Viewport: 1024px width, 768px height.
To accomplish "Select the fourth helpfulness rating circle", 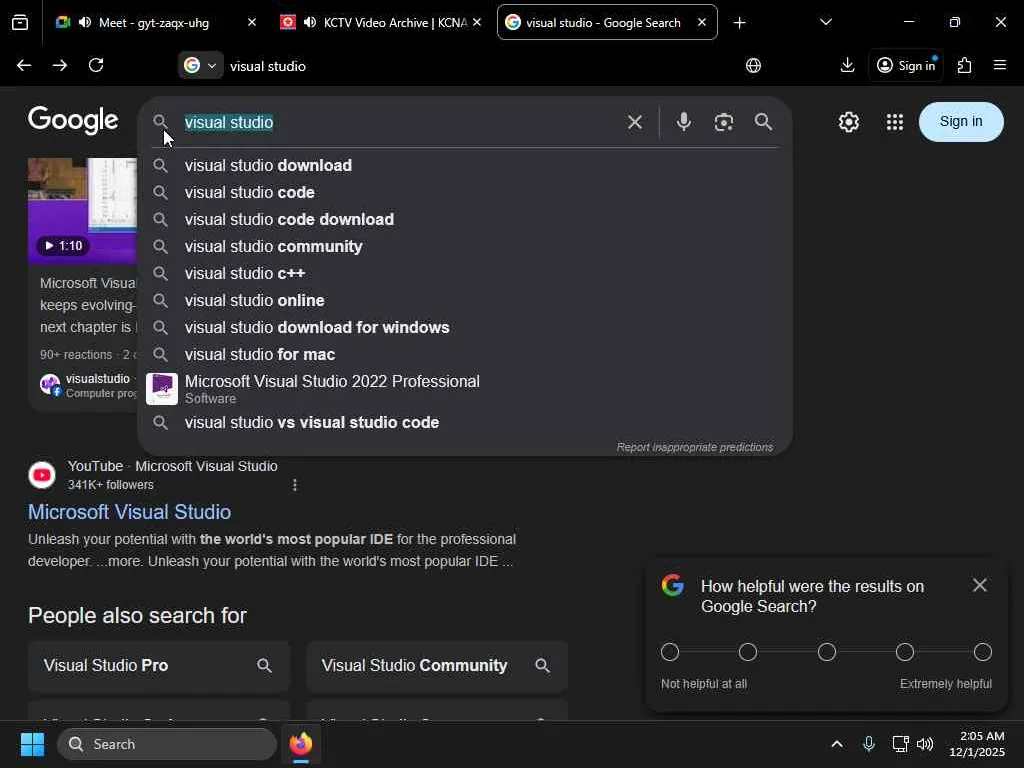I will point(904,652).
